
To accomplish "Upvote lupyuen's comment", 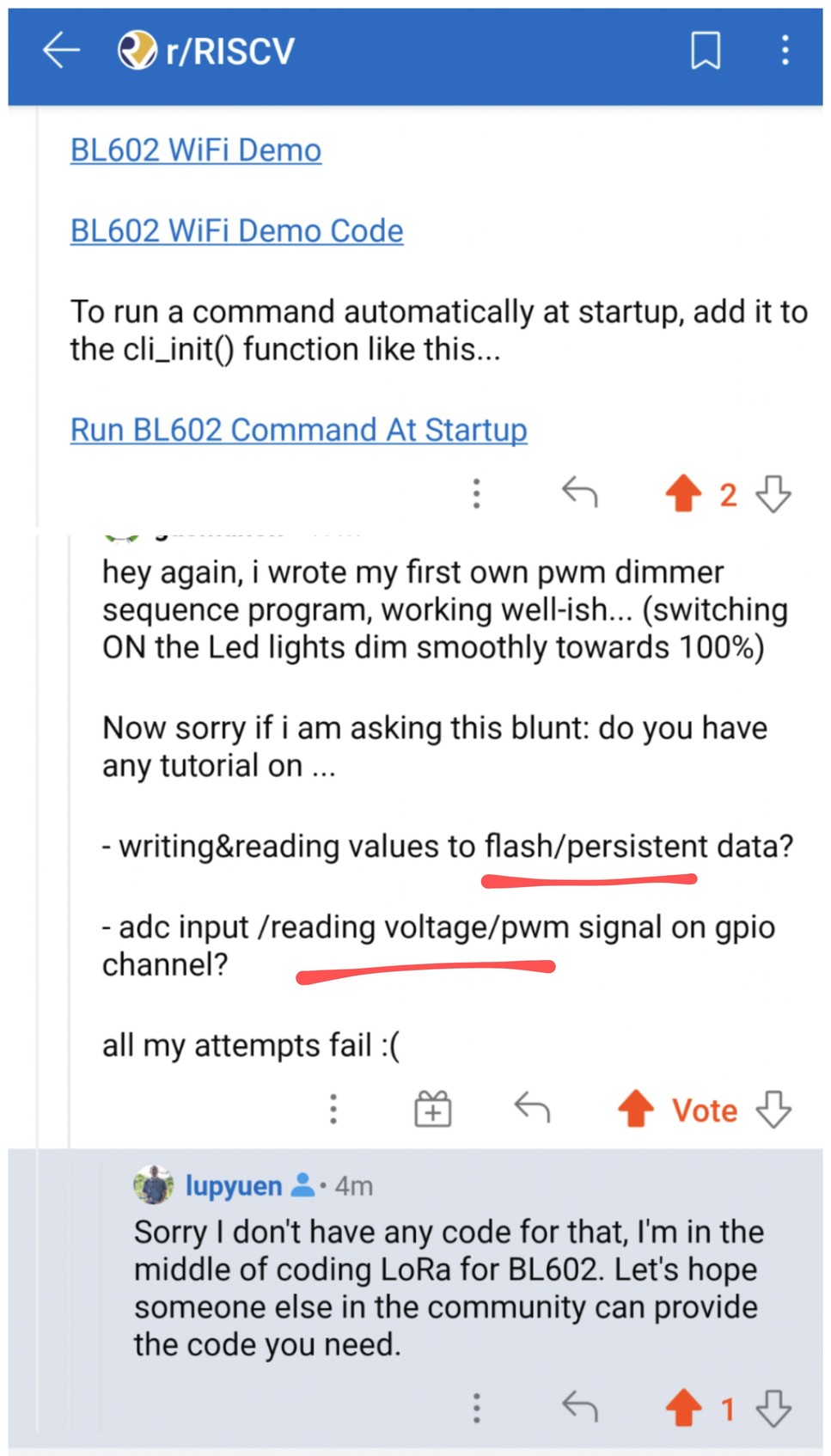I will pyautogui.click(x=684, y=1408).
